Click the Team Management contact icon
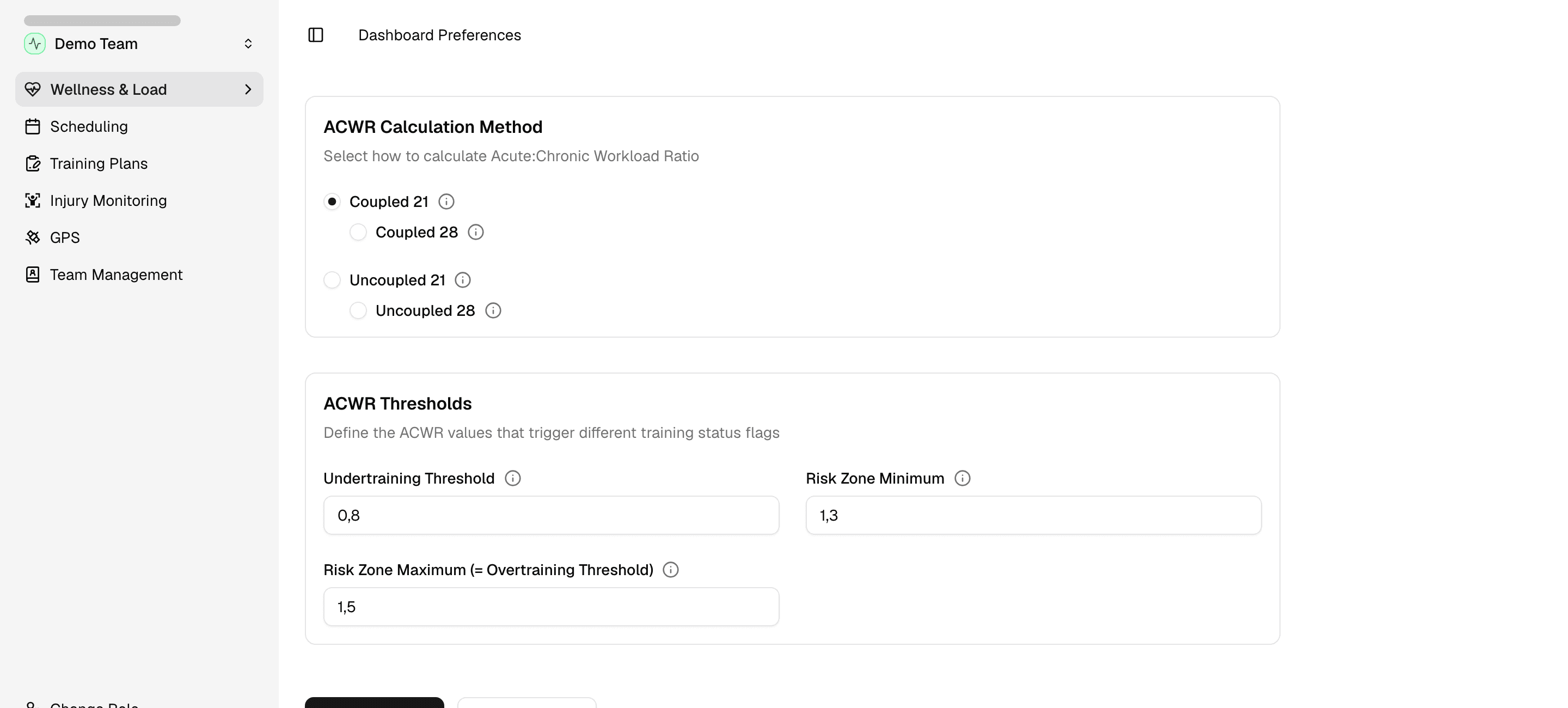 pyautogui.click(x=33, y=274)
